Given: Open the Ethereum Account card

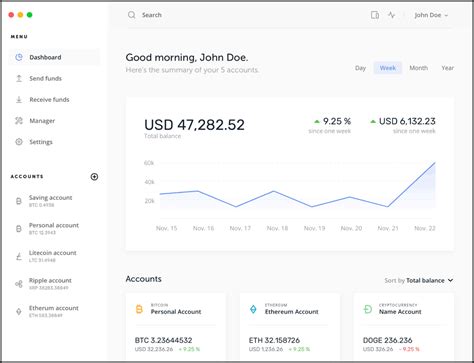Looking at the screenshot, I should (290, 327).
